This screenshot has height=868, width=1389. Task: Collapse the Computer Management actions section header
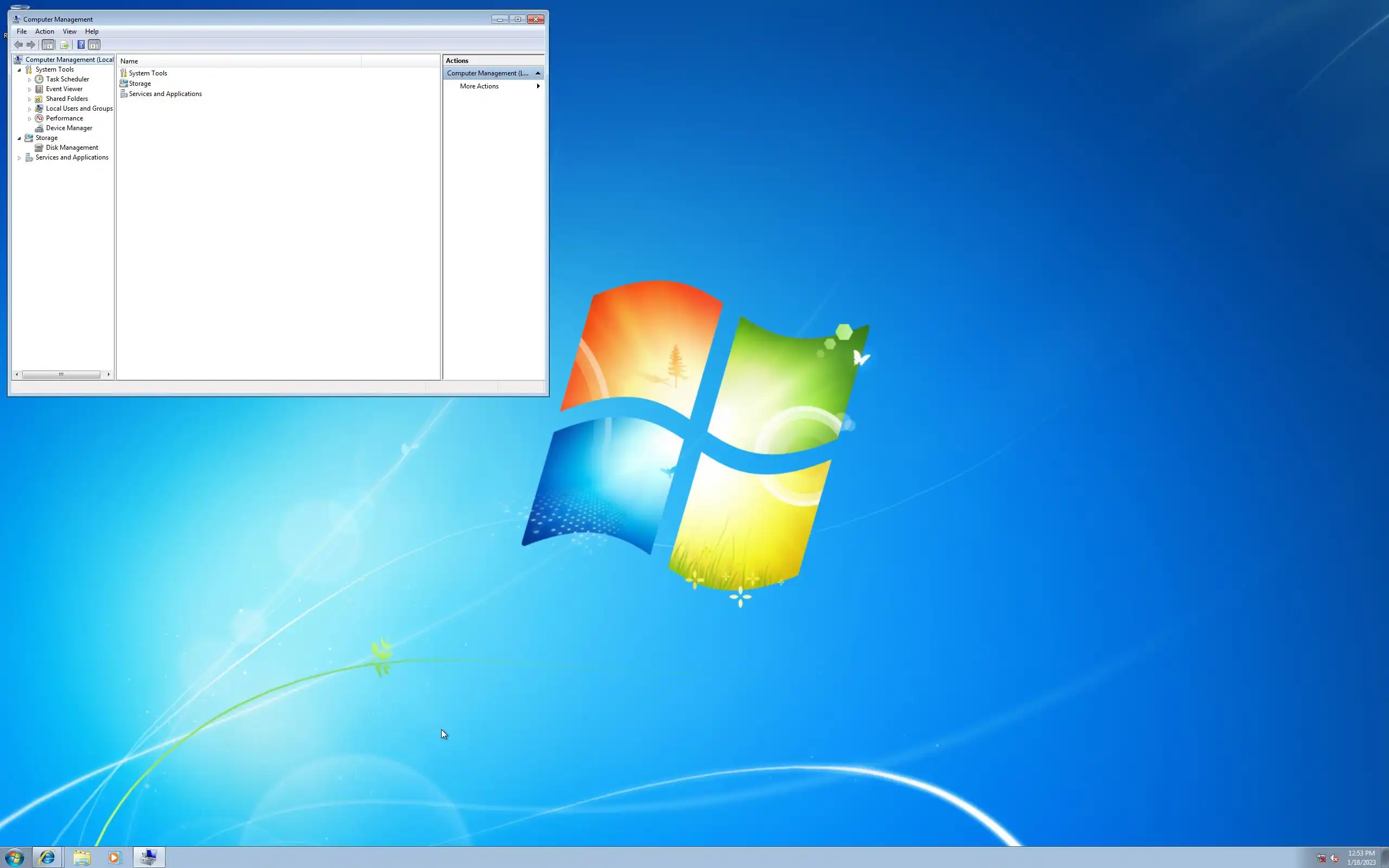tap(537, 73)
